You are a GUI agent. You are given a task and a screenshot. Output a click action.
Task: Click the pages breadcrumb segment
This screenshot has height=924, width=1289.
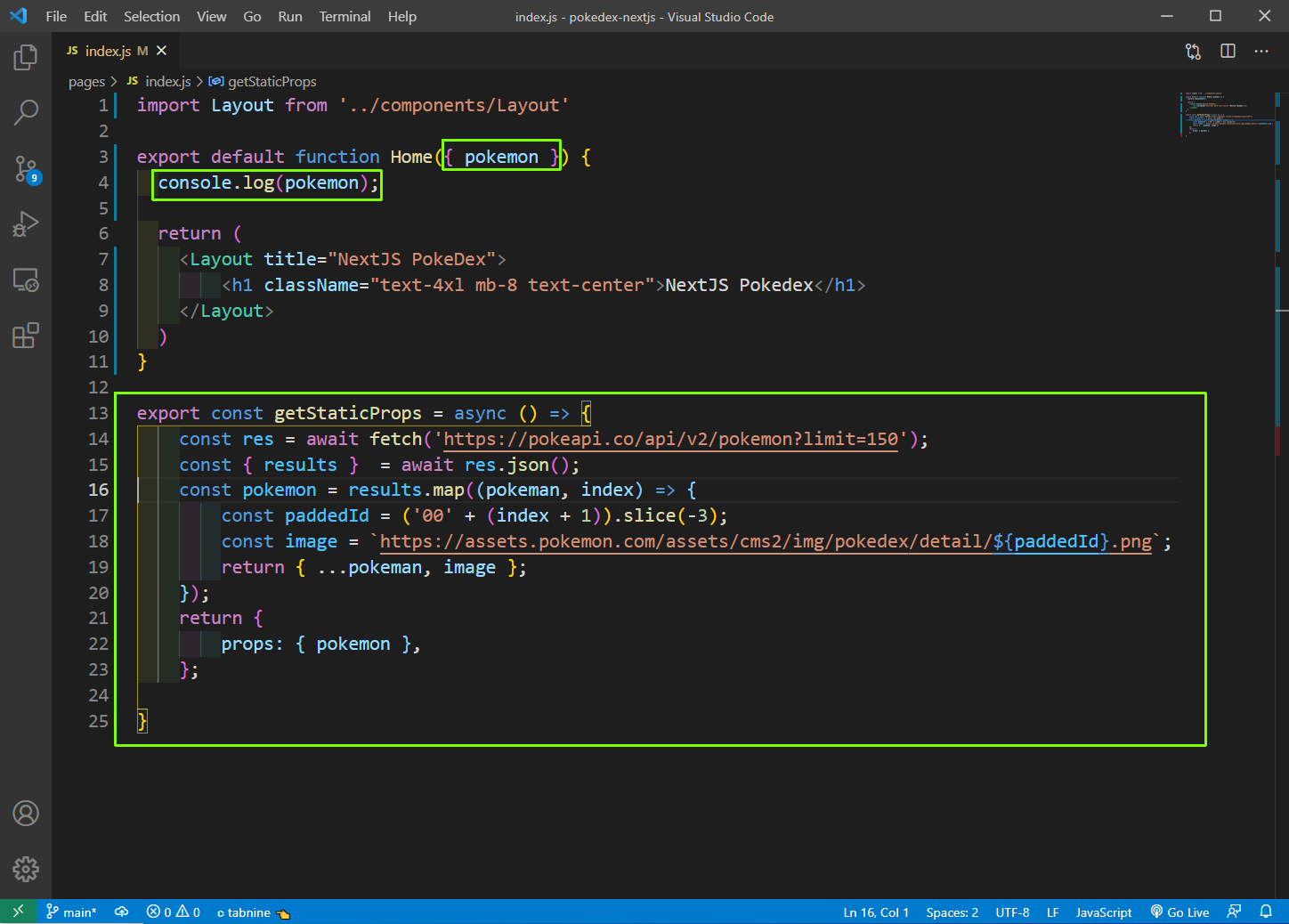pyautogui.click(x=86, y=81)
